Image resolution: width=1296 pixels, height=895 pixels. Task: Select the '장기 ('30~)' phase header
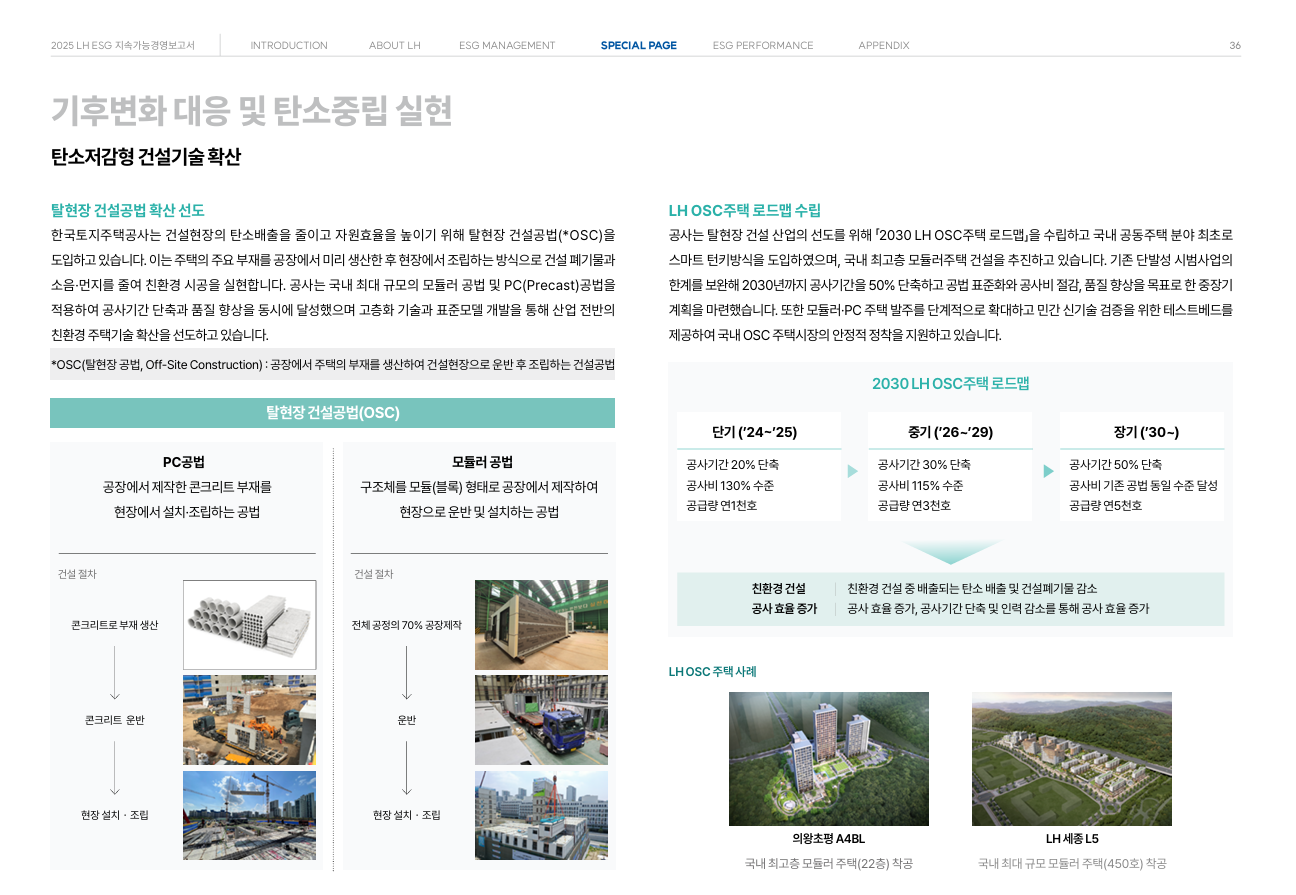click(1146, 432)
